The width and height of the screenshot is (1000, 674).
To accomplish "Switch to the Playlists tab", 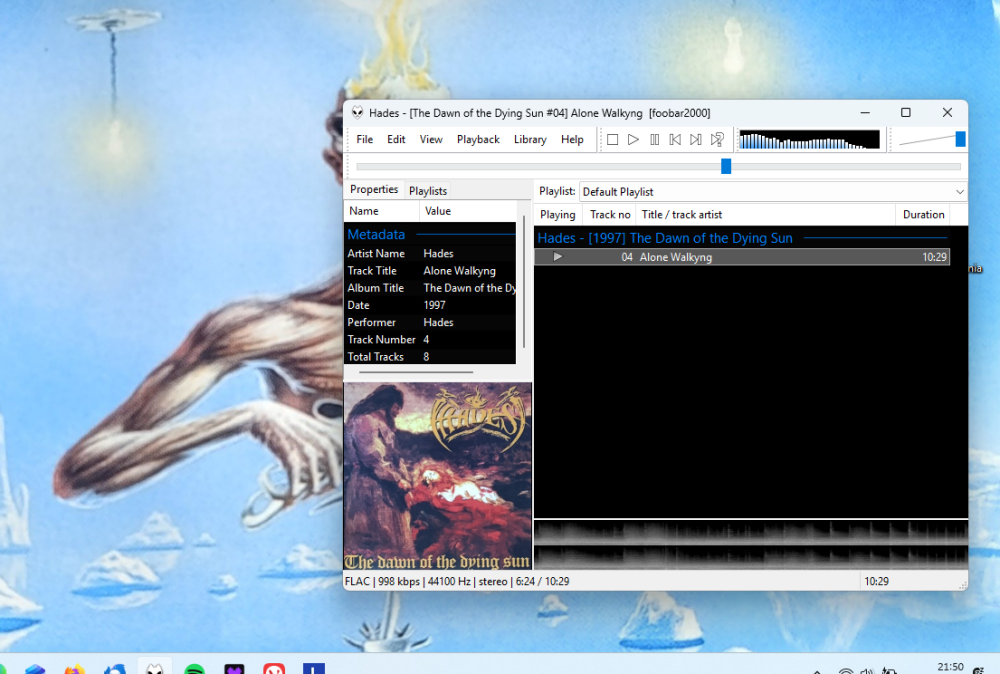I will click(x=428, y=191).
